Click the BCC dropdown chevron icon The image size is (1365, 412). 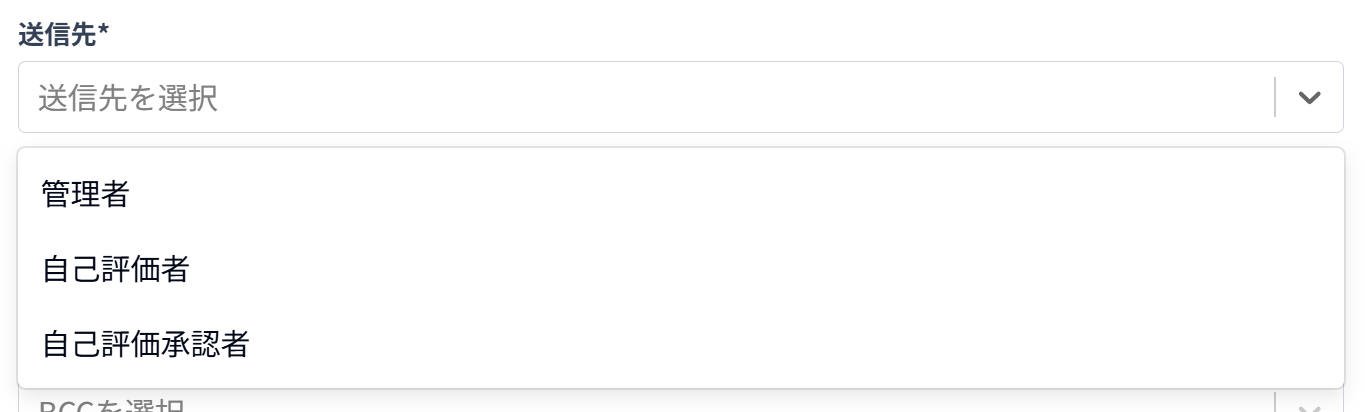coord(1309,407)
